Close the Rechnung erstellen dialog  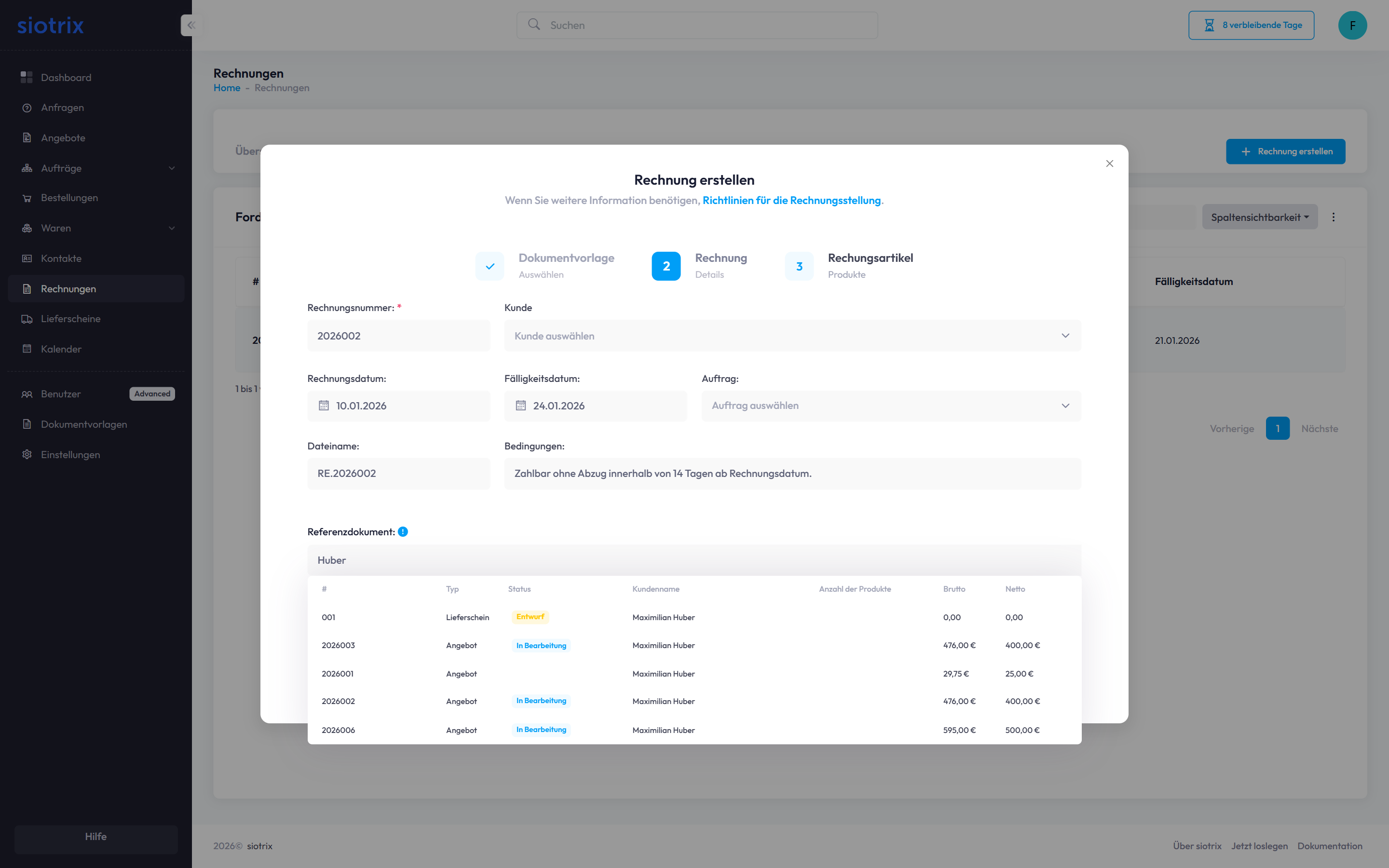pyautogui.click(x=1109, y=163)
